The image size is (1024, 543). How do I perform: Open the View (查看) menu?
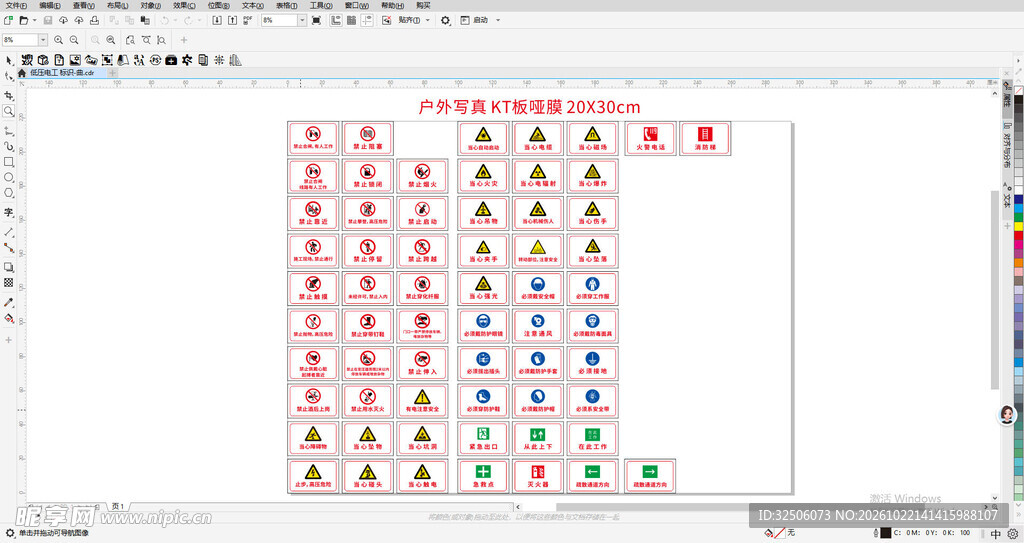[x=84, y=5]
